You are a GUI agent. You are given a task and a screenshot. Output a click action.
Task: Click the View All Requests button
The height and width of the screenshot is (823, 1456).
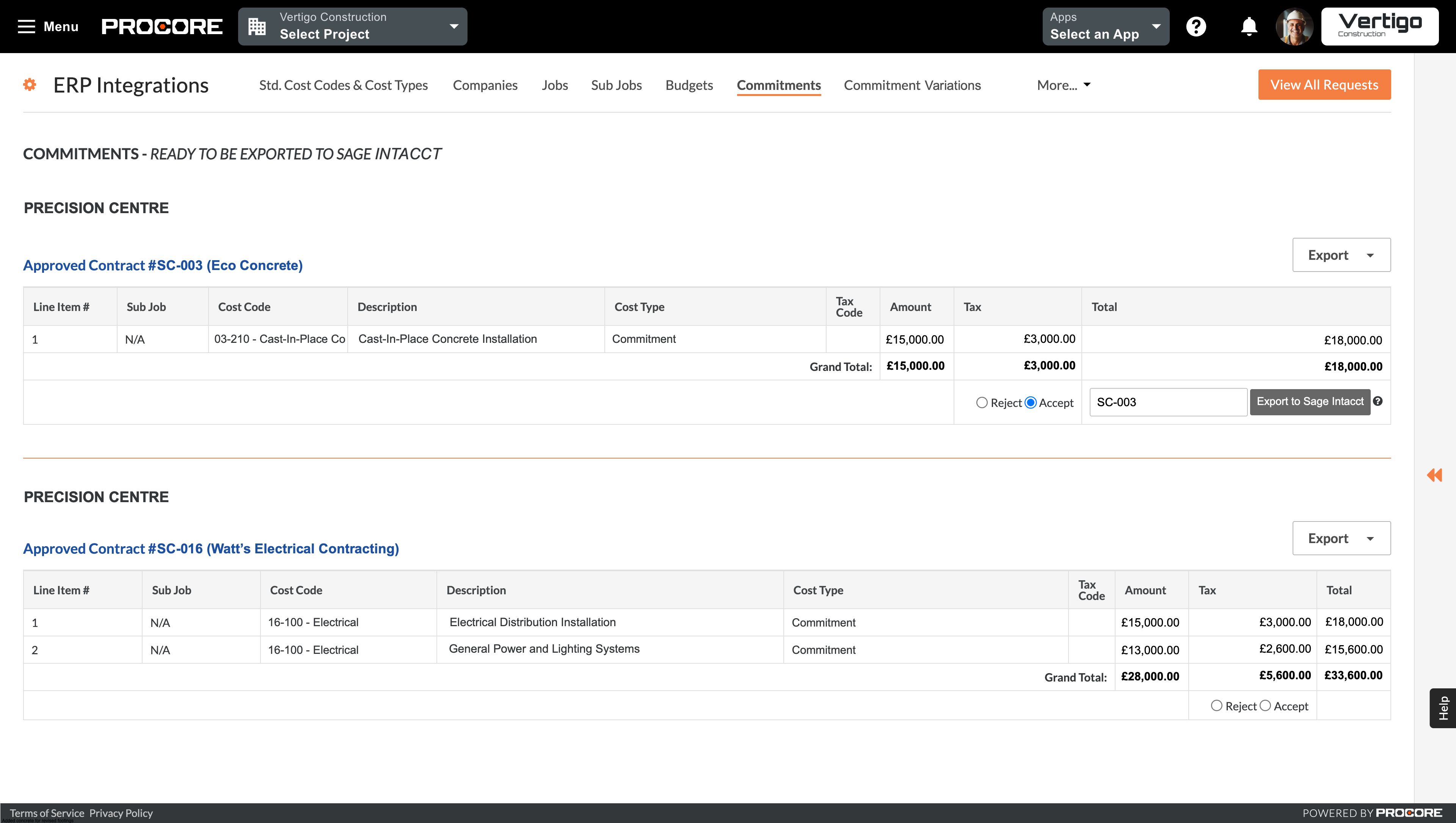pos(1324,84)
